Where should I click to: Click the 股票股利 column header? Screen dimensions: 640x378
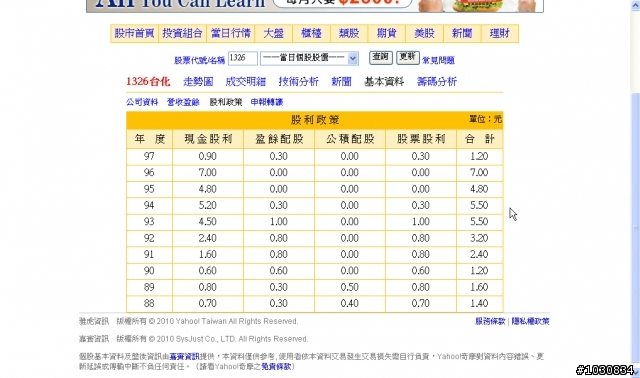point(421,139)
